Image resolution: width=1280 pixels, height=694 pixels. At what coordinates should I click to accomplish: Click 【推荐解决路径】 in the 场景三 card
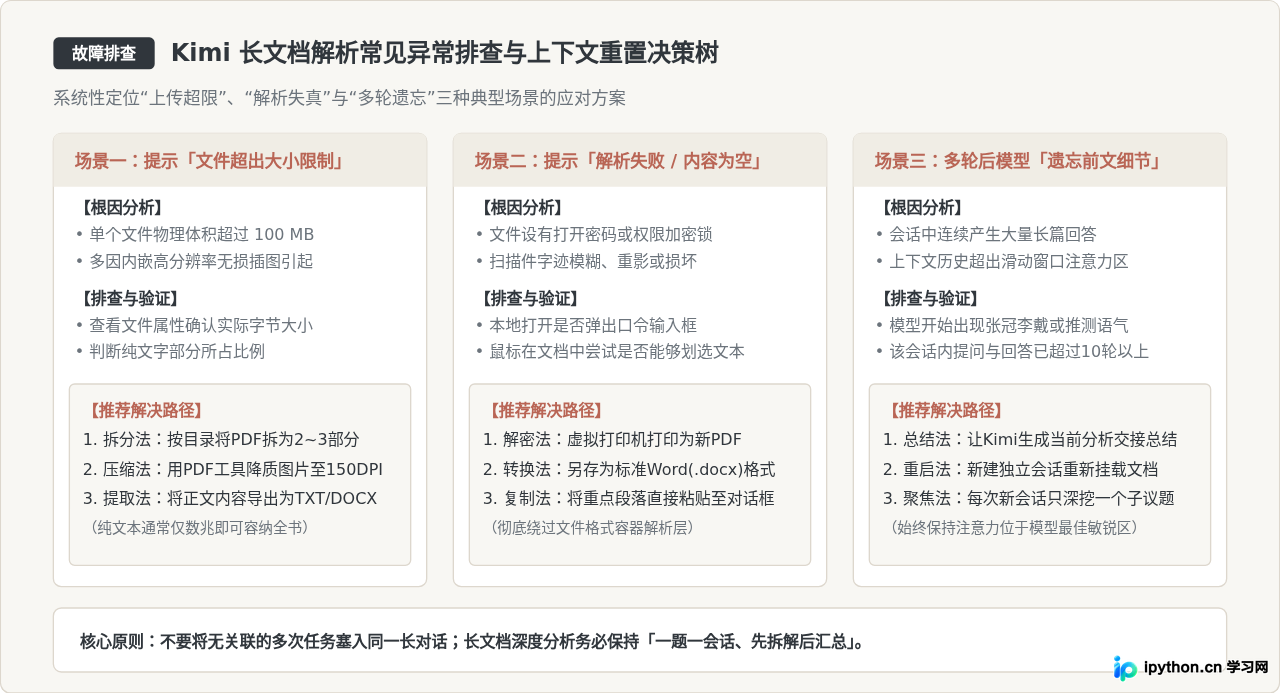944,410
